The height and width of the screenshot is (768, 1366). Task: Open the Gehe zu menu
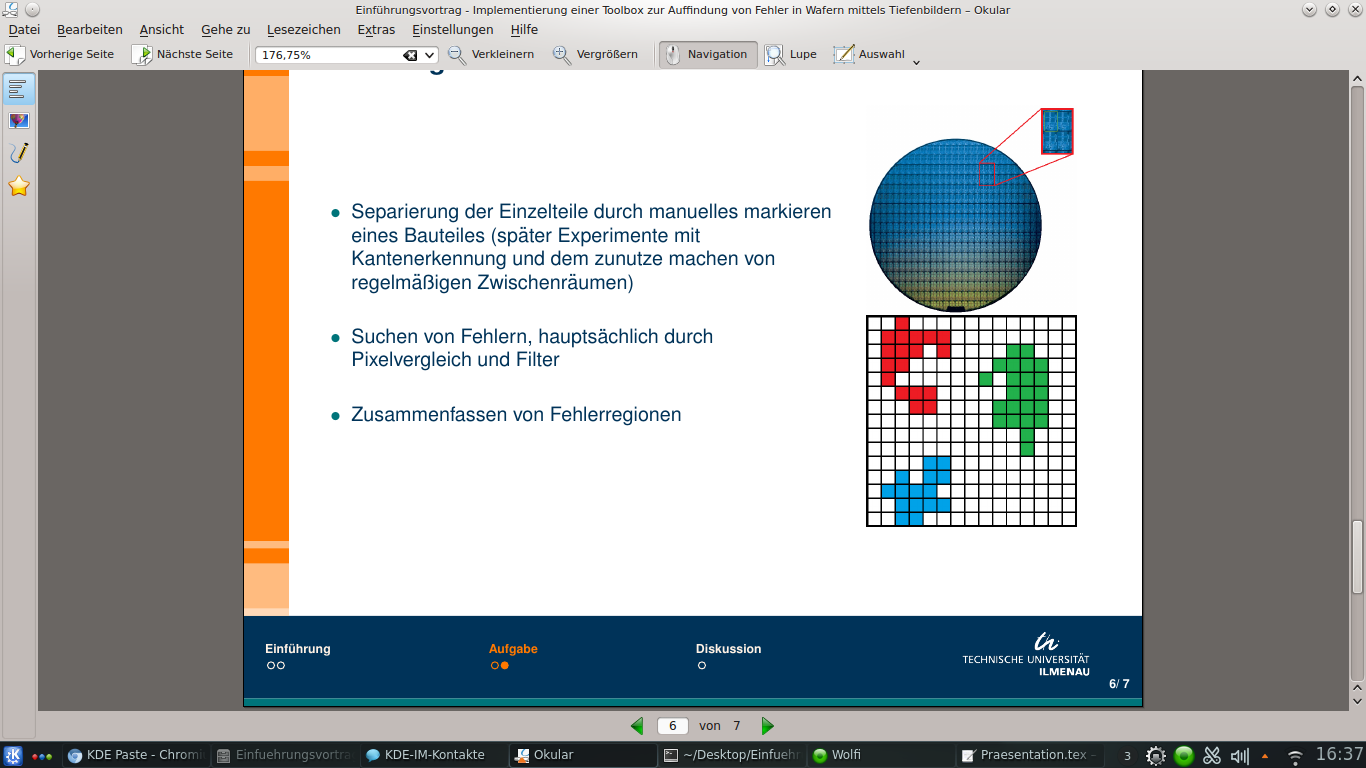coord(226,30)
